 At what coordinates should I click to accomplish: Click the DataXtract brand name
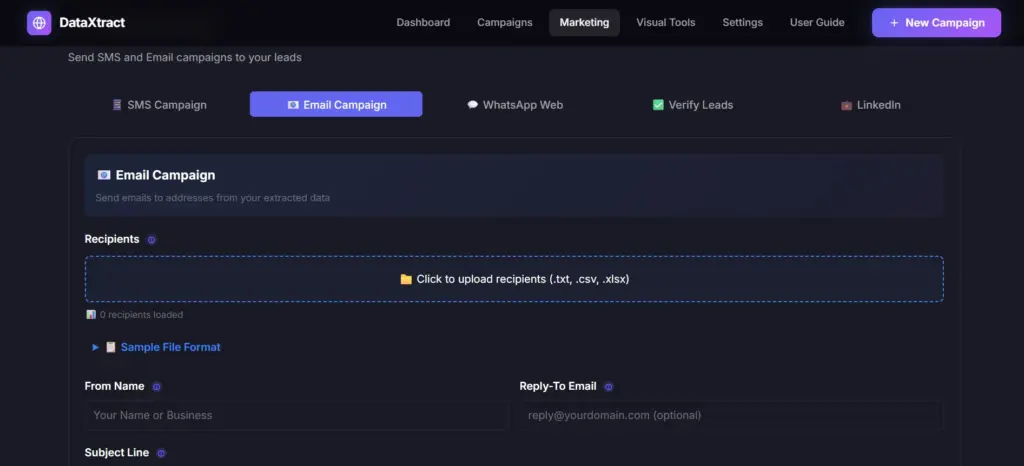(92, 23)
